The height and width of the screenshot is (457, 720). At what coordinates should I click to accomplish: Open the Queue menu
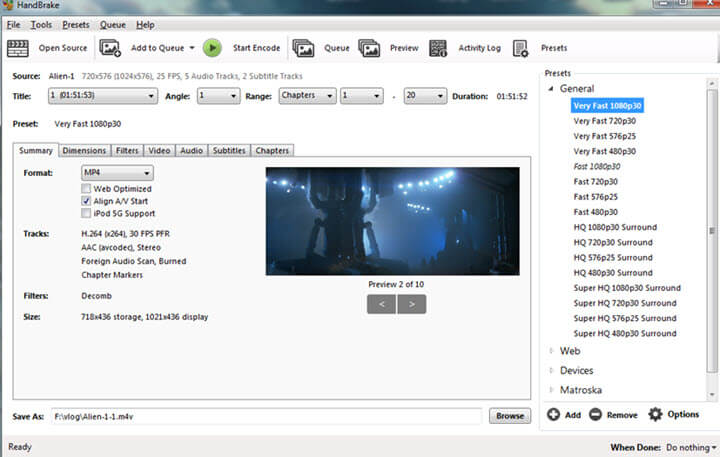112,25
